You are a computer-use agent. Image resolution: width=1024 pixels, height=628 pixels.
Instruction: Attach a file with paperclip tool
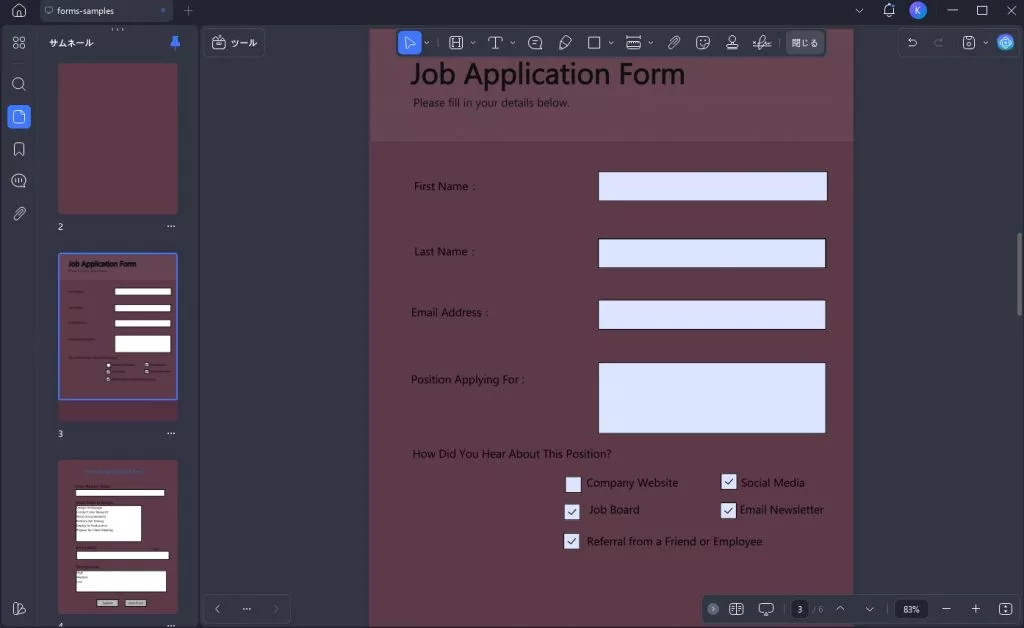pos(673,43)
